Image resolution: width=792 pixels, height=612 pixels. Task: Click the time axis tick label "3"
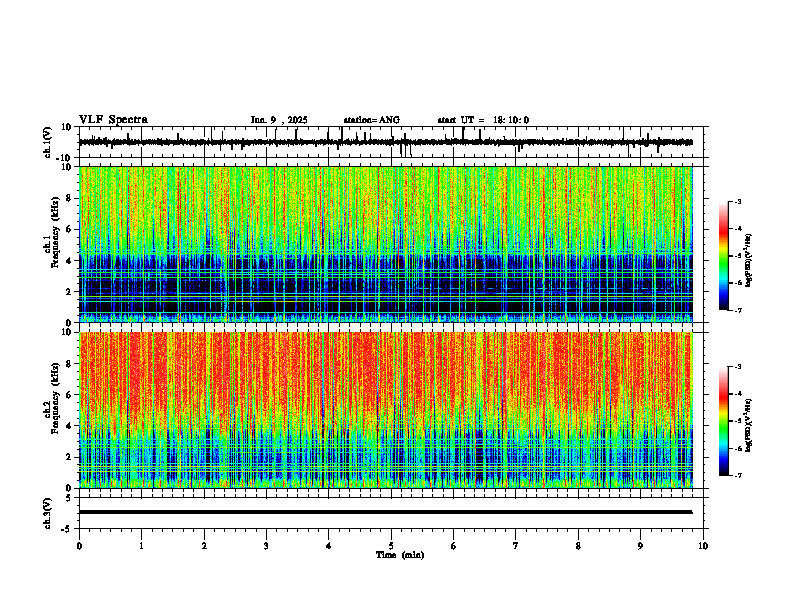(x=266, y=546)
